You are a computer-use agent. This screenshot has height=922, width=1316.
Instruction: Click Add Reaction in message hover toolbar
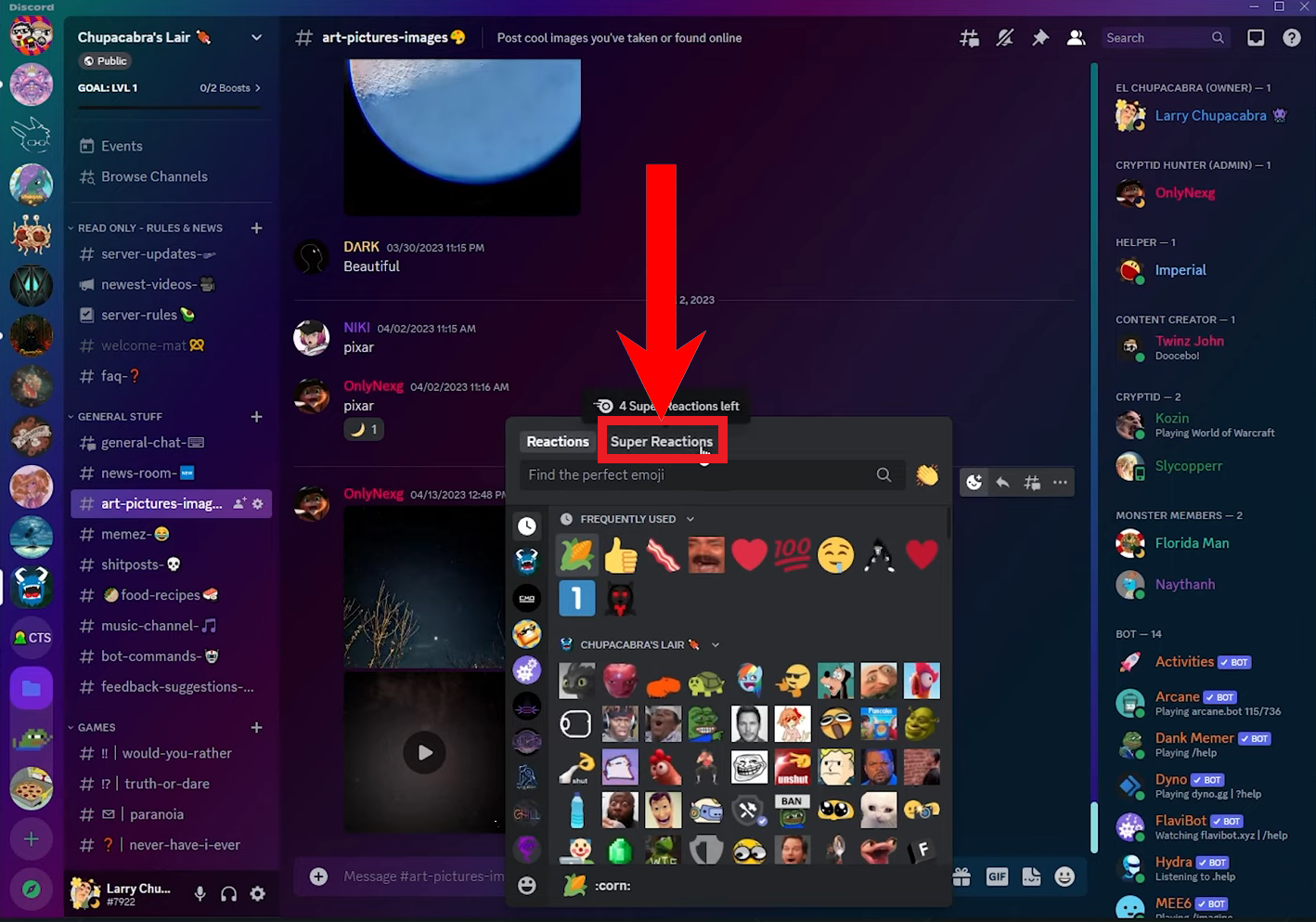(x=974, y=483)
